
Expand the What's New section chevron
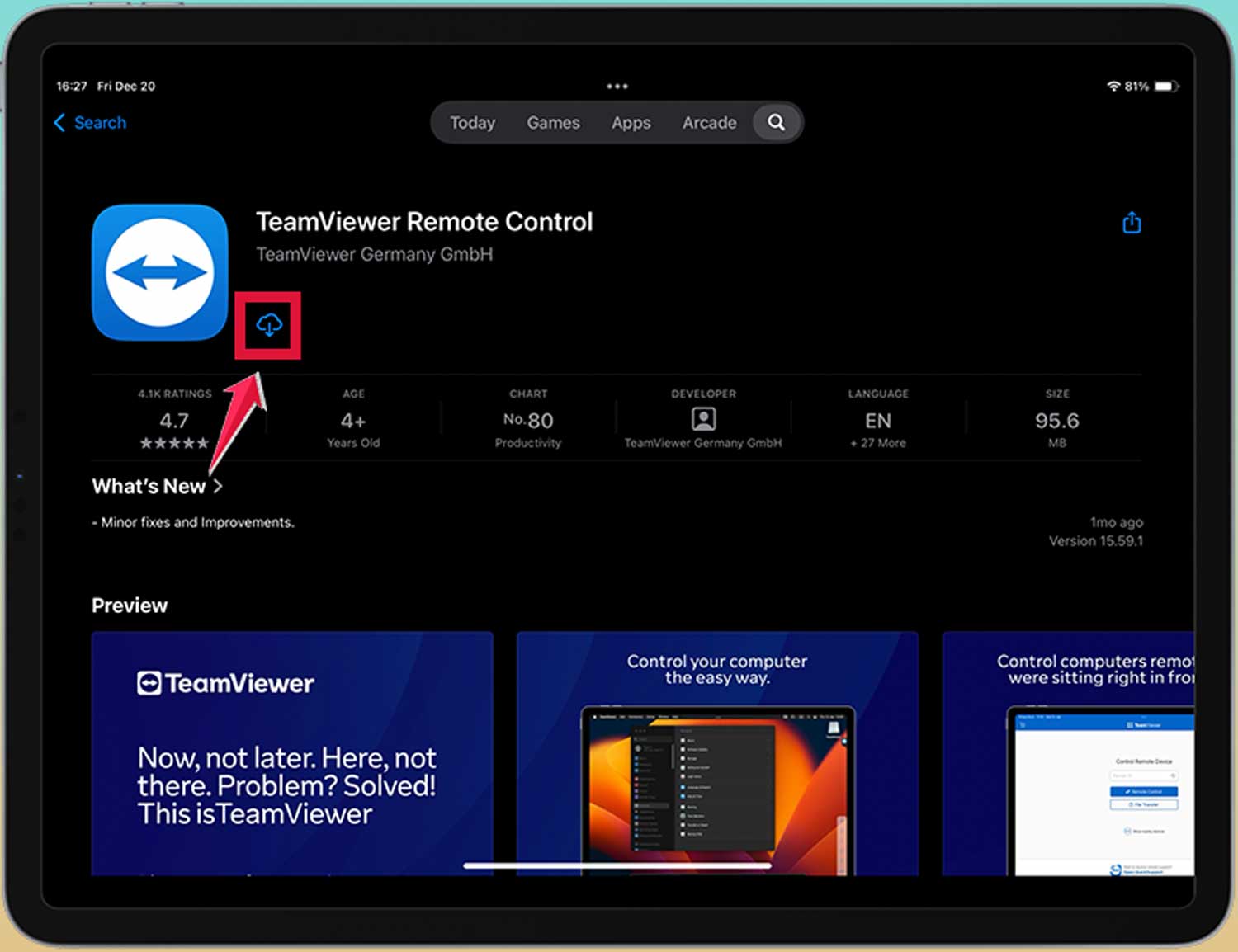[x=218, y=486]
